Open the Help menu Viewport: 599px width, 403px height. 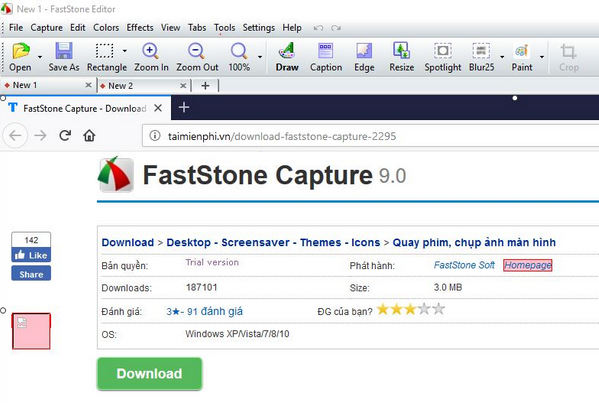tap(292, 28)
